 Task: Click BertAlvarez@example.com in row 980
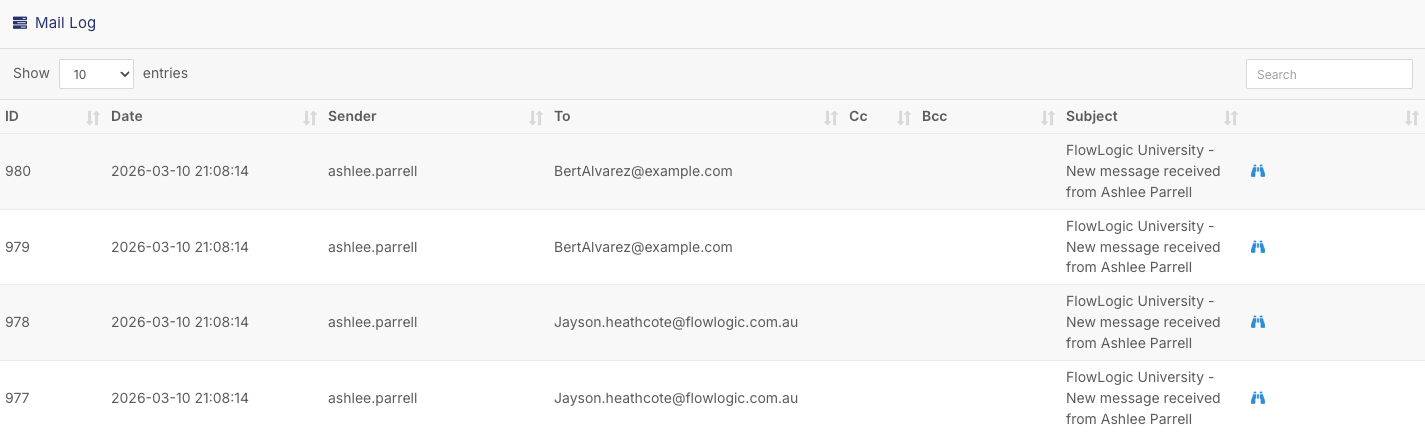[x=643, y=171]
